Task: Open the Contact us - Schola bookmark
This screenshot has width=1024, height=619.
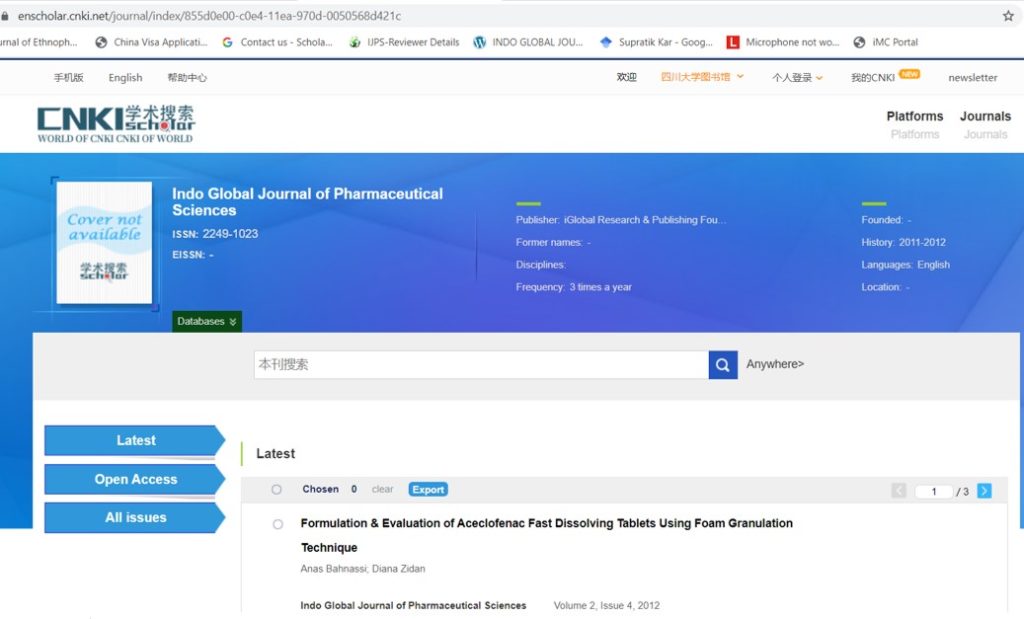Action: click(x=278, y=42)
